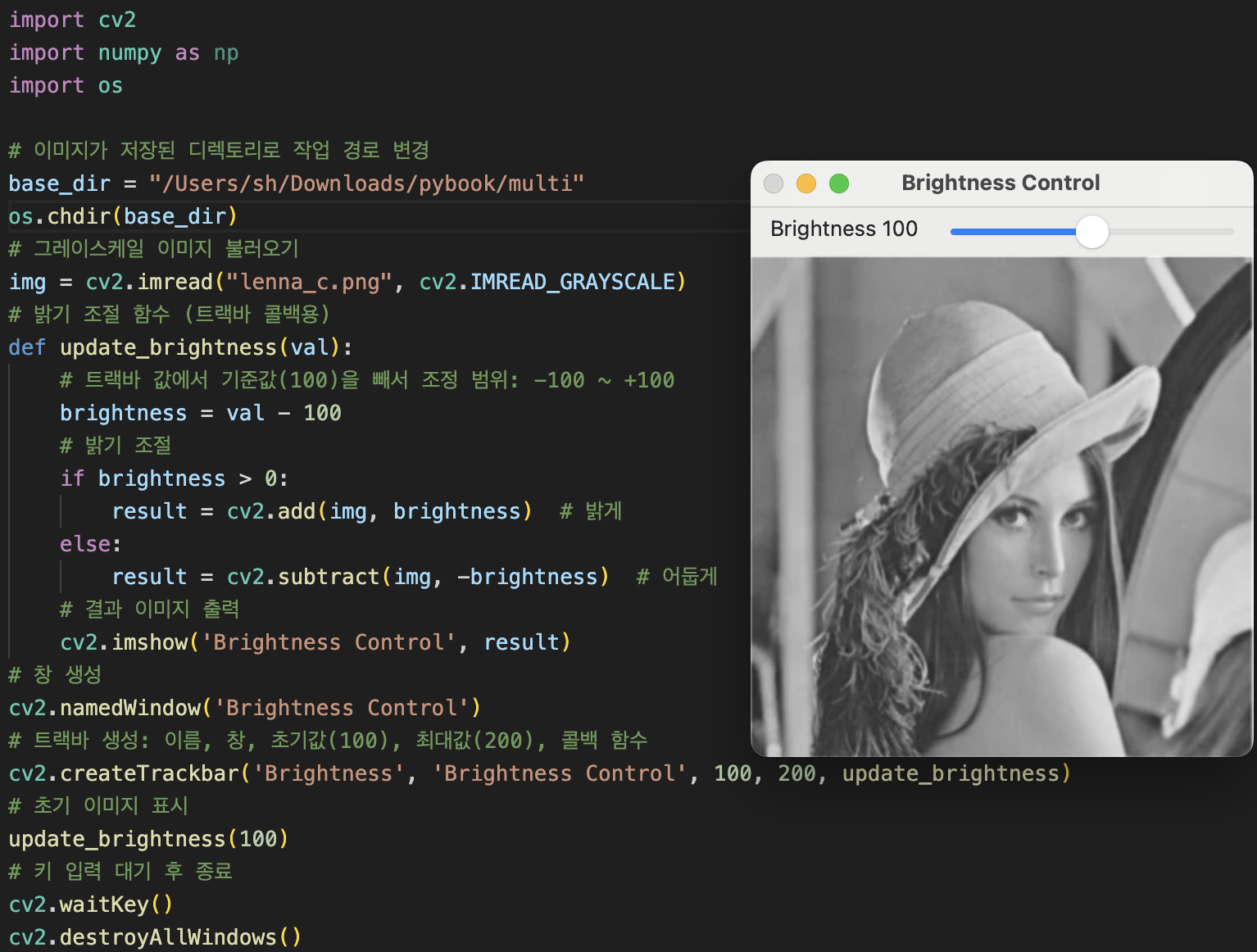Click cv2.subtract in the result line
This screenshot has width=1257, height=952.
point(303,577)
